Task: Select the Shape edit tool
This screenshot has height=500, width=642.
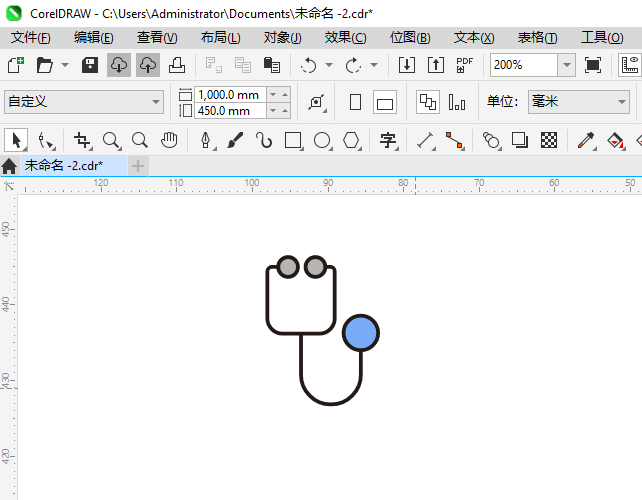Action: tap(45, 140)
